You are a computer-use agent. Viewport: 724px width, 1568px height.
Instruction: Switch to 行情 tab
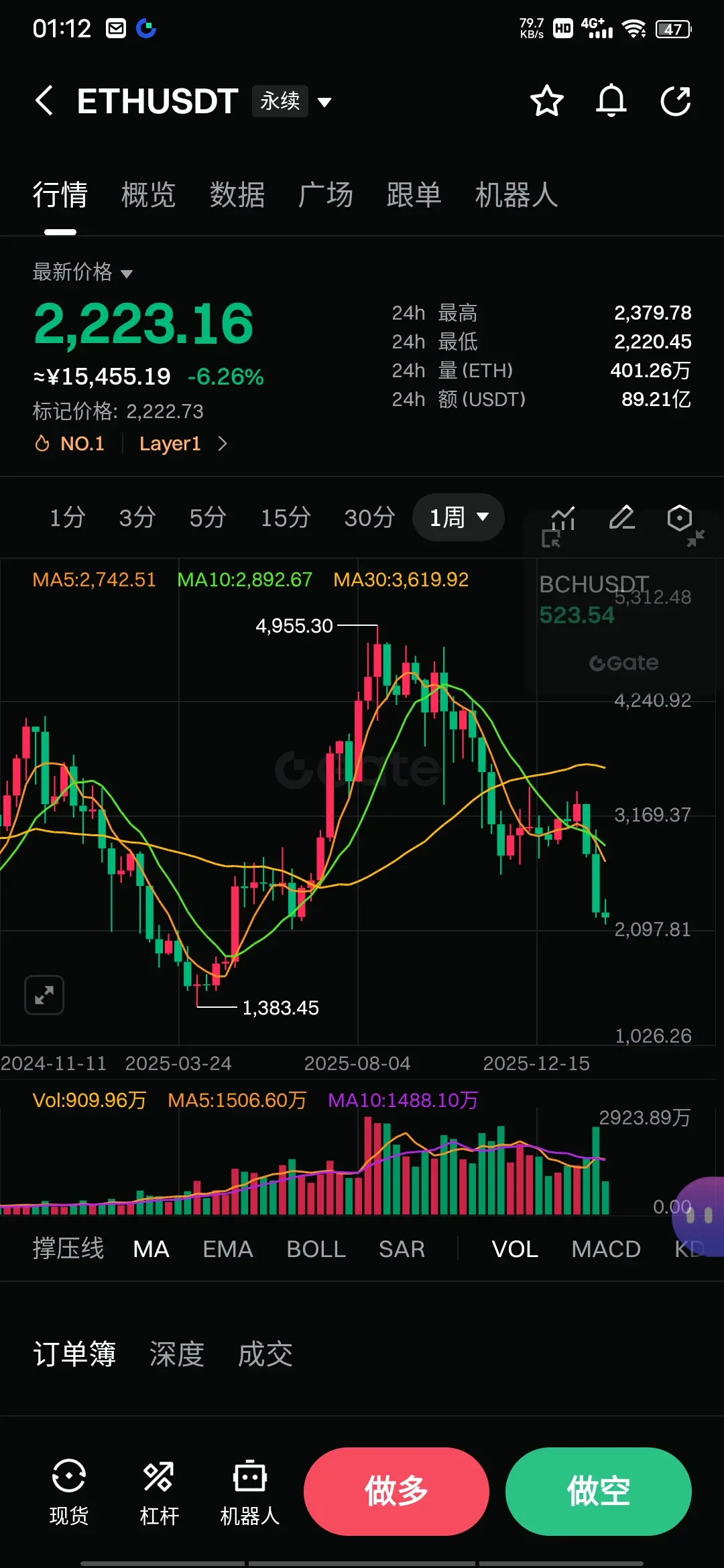60,195
